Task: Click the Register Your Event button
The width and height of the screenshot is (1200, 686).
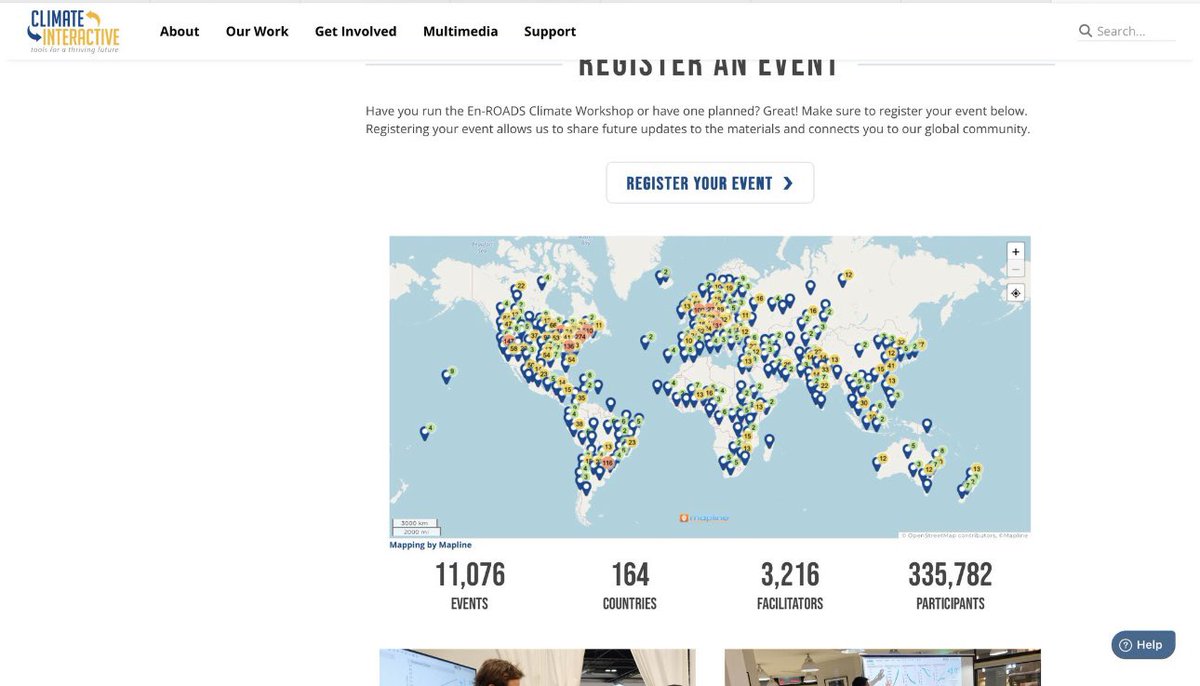Action: 710,183
